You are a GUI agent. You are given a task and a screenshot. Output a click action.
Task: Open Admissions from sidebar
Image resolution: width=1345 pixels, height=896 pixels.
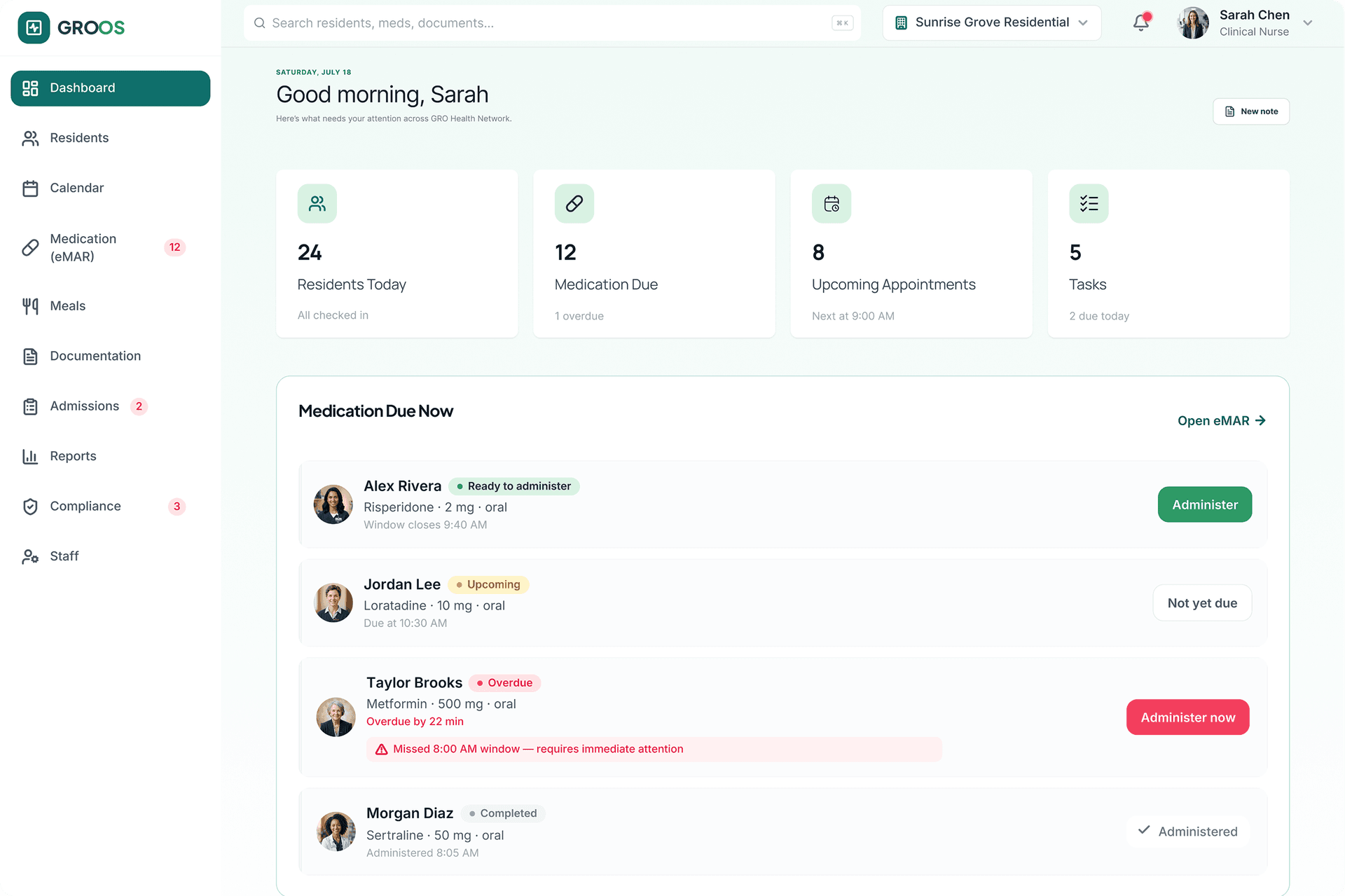(111, 406)
